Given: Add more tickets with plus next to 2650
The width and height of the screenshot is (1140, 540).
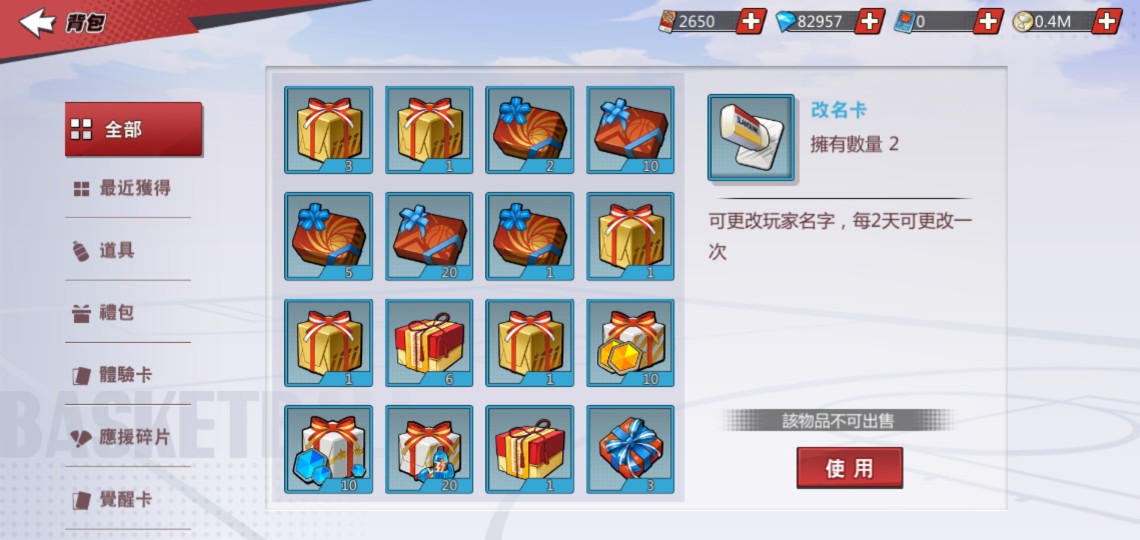Looking at the screenshot, I should click(x=751, y=21).
